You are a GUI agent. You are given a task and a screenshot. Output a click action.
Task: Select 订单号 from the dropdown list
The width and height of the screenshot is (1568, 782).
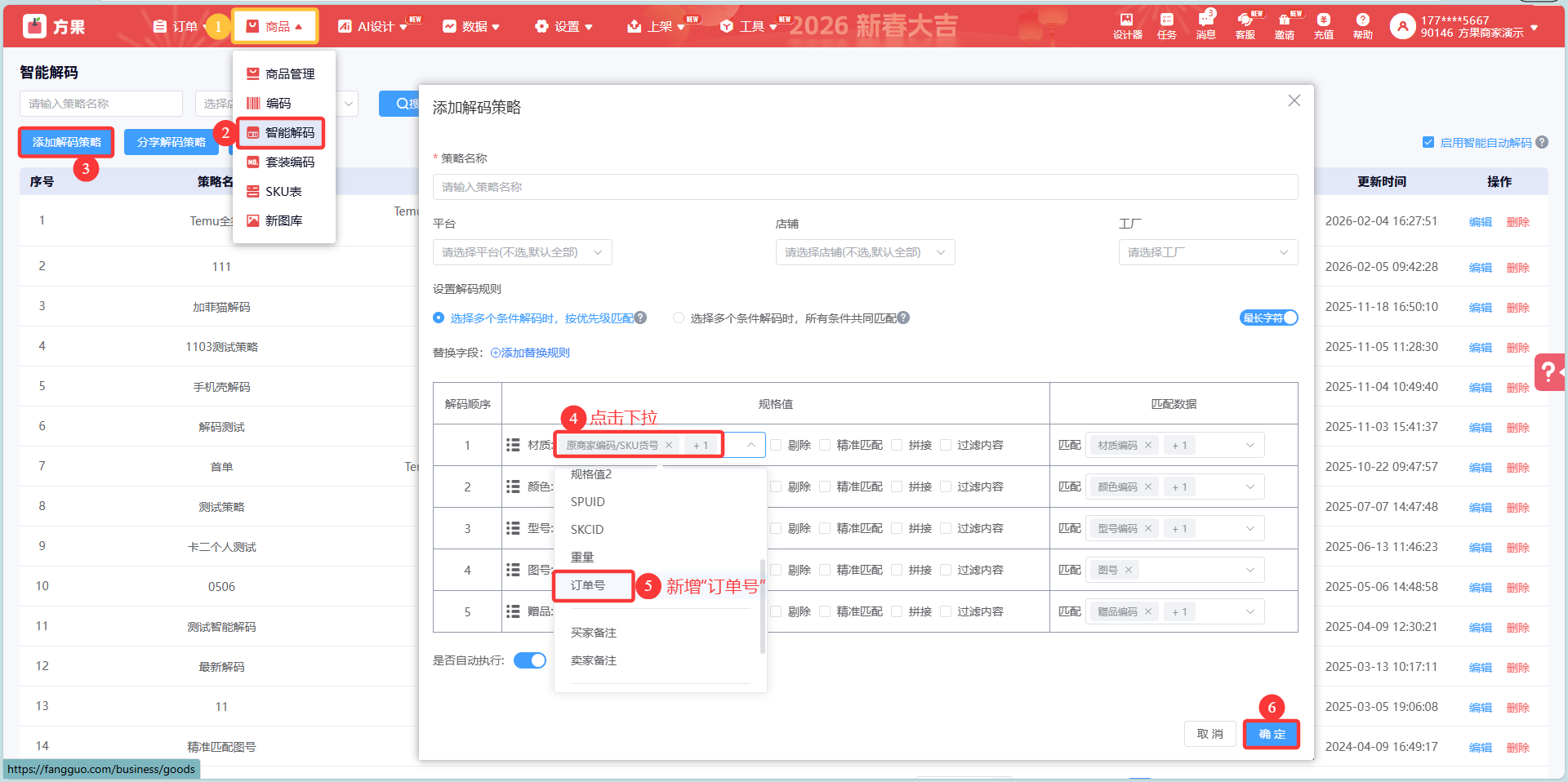pyautogui.click(x=588, y=585)
